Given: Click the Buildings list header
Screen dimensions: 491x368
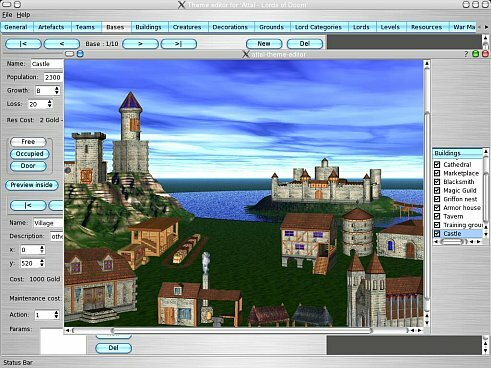Looking at the screenshot, I should (458, 153).
